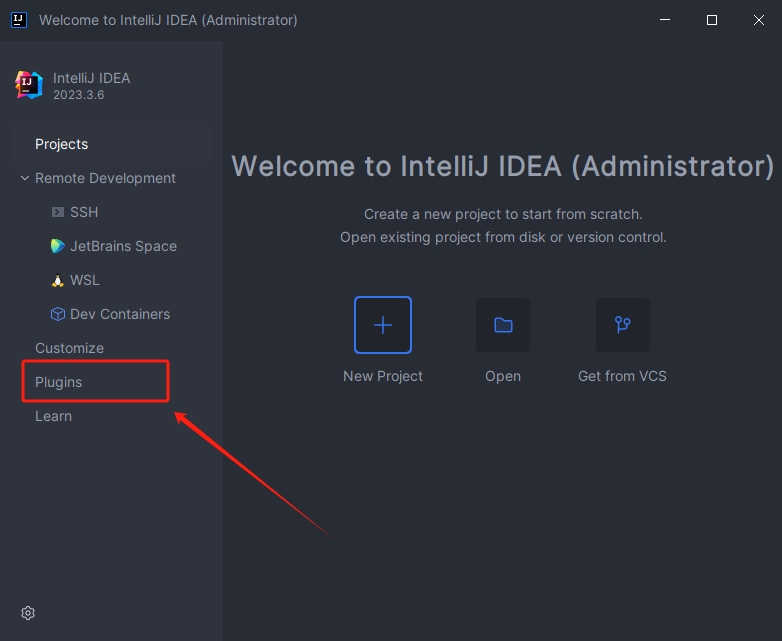Open the Customize tab

[x=69, y=348]
